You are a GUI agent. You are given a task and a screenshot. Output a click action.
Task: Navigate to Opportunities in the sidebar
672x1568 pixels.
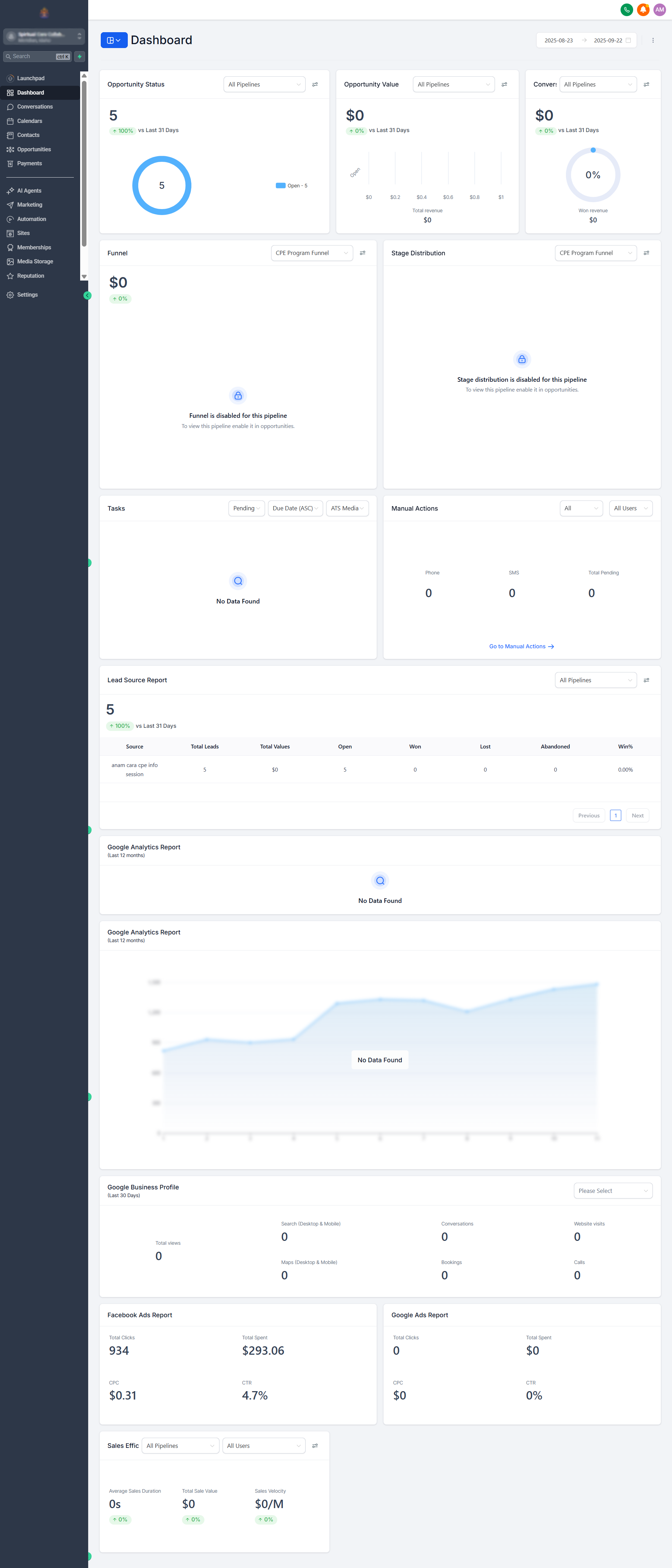point(34,149)
